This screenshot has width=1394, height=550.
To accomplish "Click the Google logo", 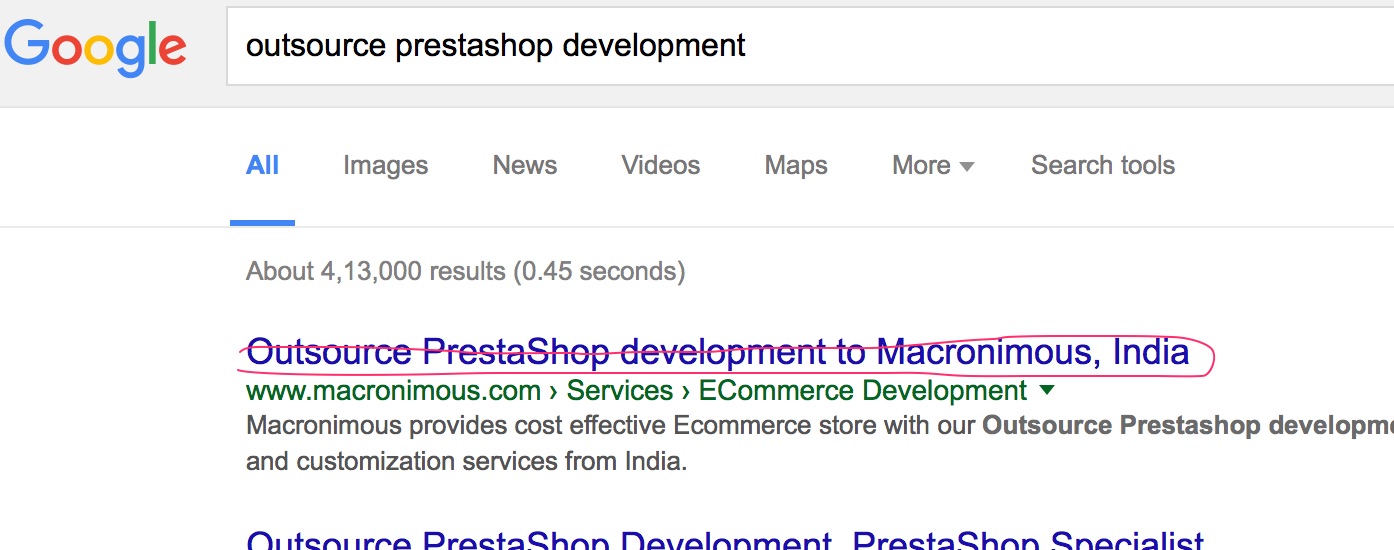I will coord(96,47).
